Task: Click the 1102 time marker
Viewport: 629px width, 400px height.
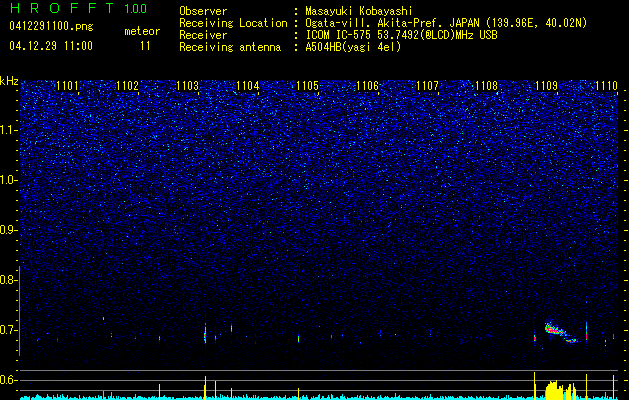Action: coord(128,86)
